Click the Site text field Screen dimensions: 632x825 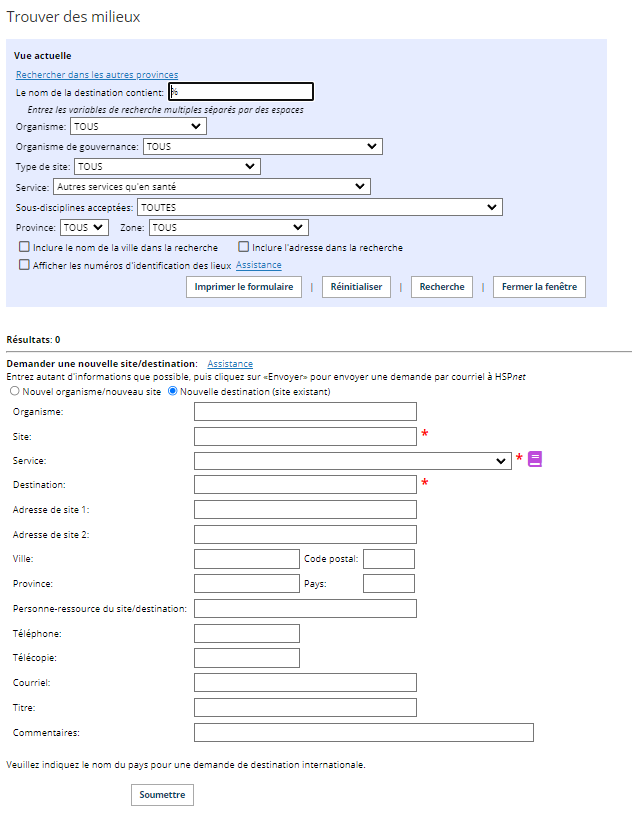(x=305, y=436)
